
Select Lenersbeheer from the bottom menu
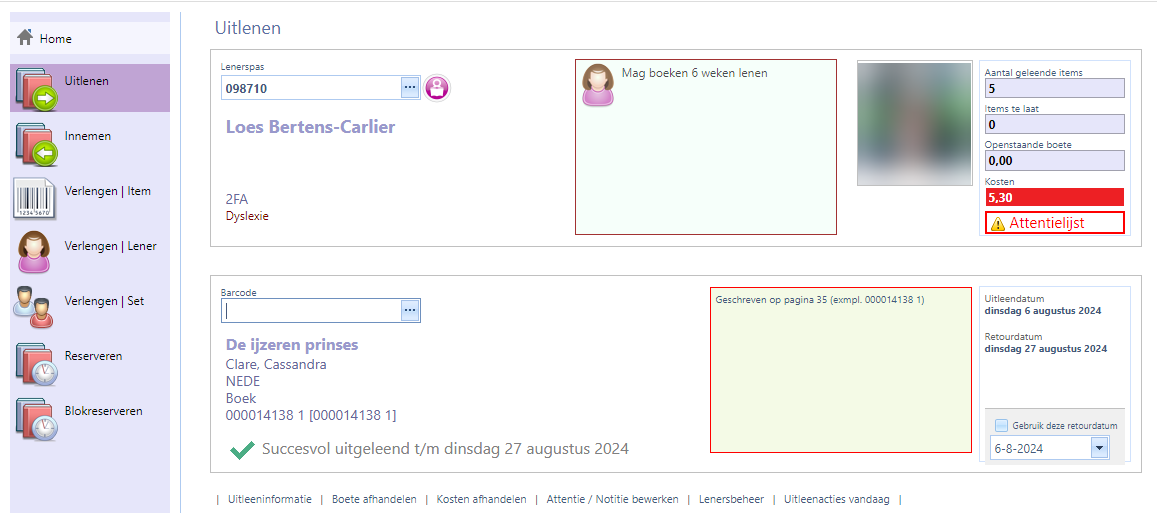click(x=731, y=499)
